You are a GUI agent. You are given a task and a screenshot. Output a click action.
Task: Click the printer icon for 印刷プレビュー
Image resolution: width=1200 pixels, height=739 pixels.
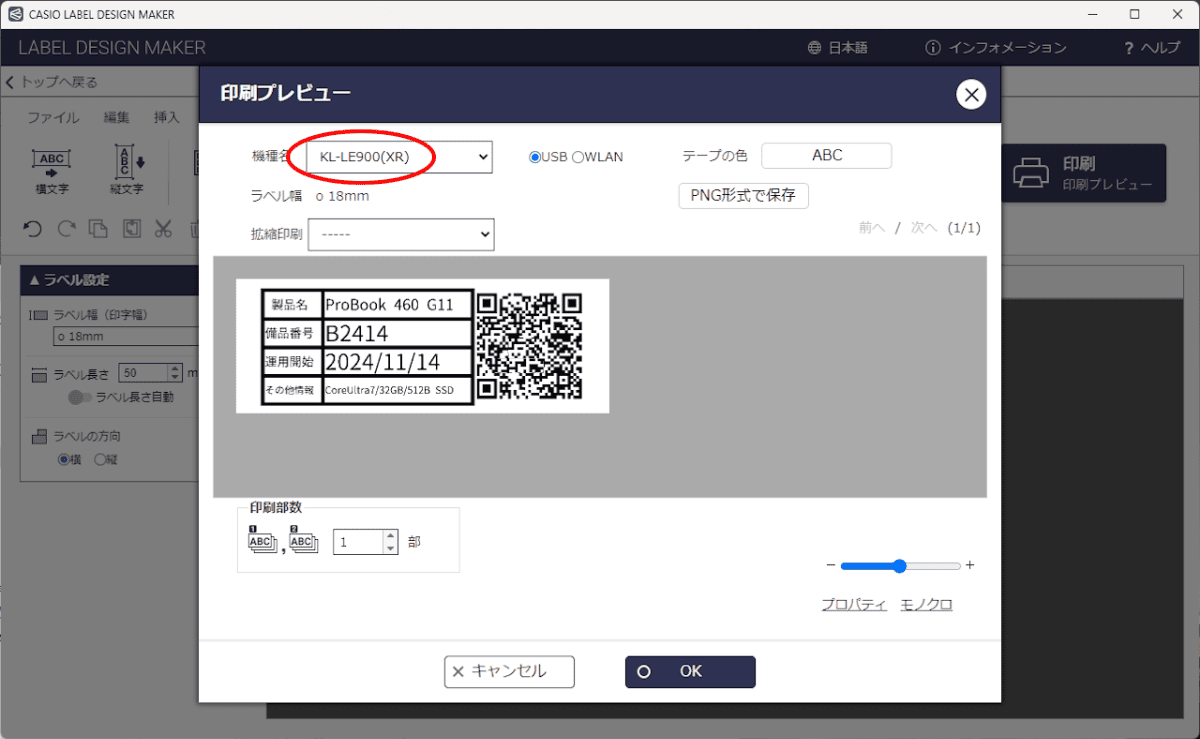coord(1031,174)
